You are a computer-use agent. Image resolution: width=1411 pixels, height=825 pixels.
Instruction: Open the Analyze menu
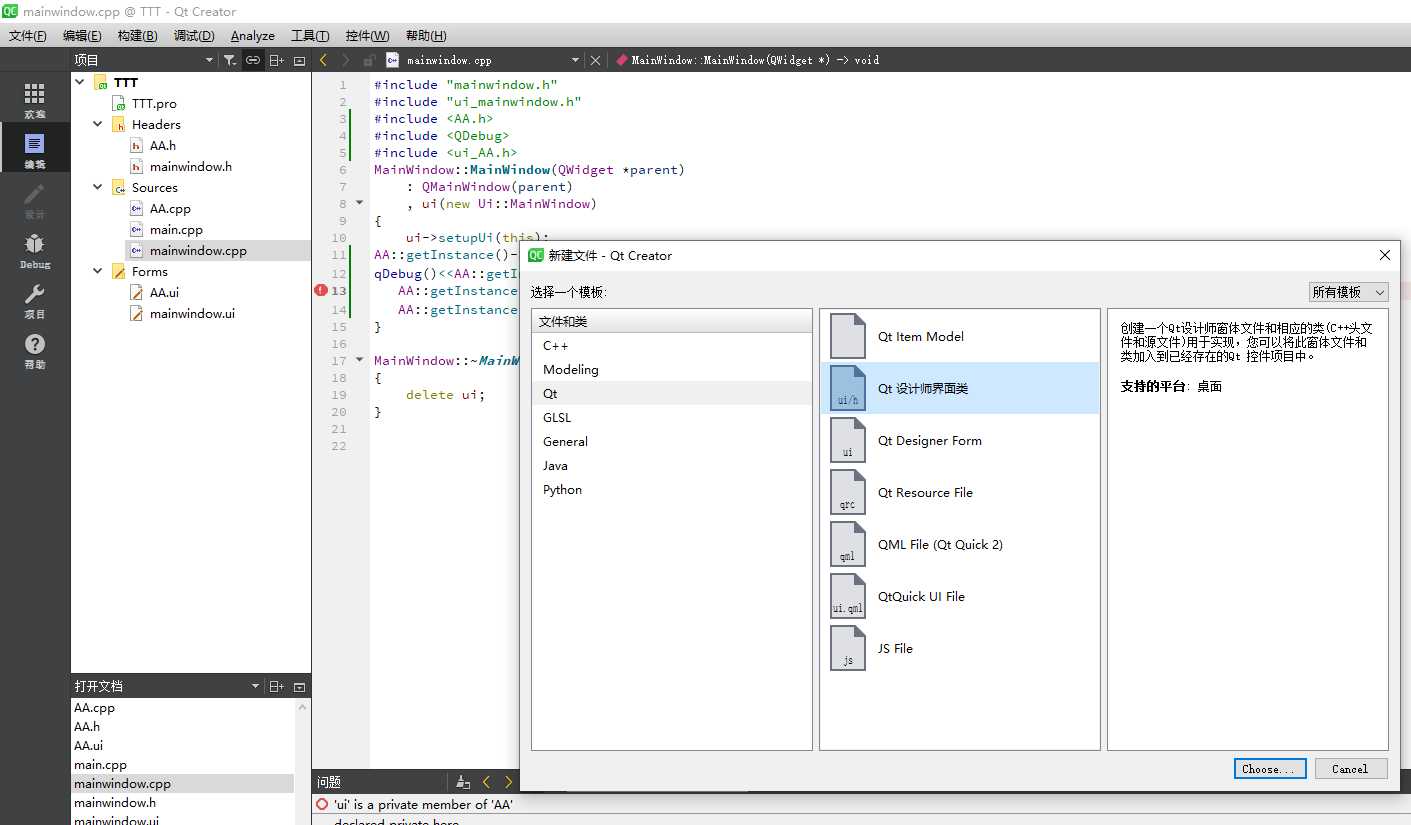pyautogui.click(x=252, y=35)
